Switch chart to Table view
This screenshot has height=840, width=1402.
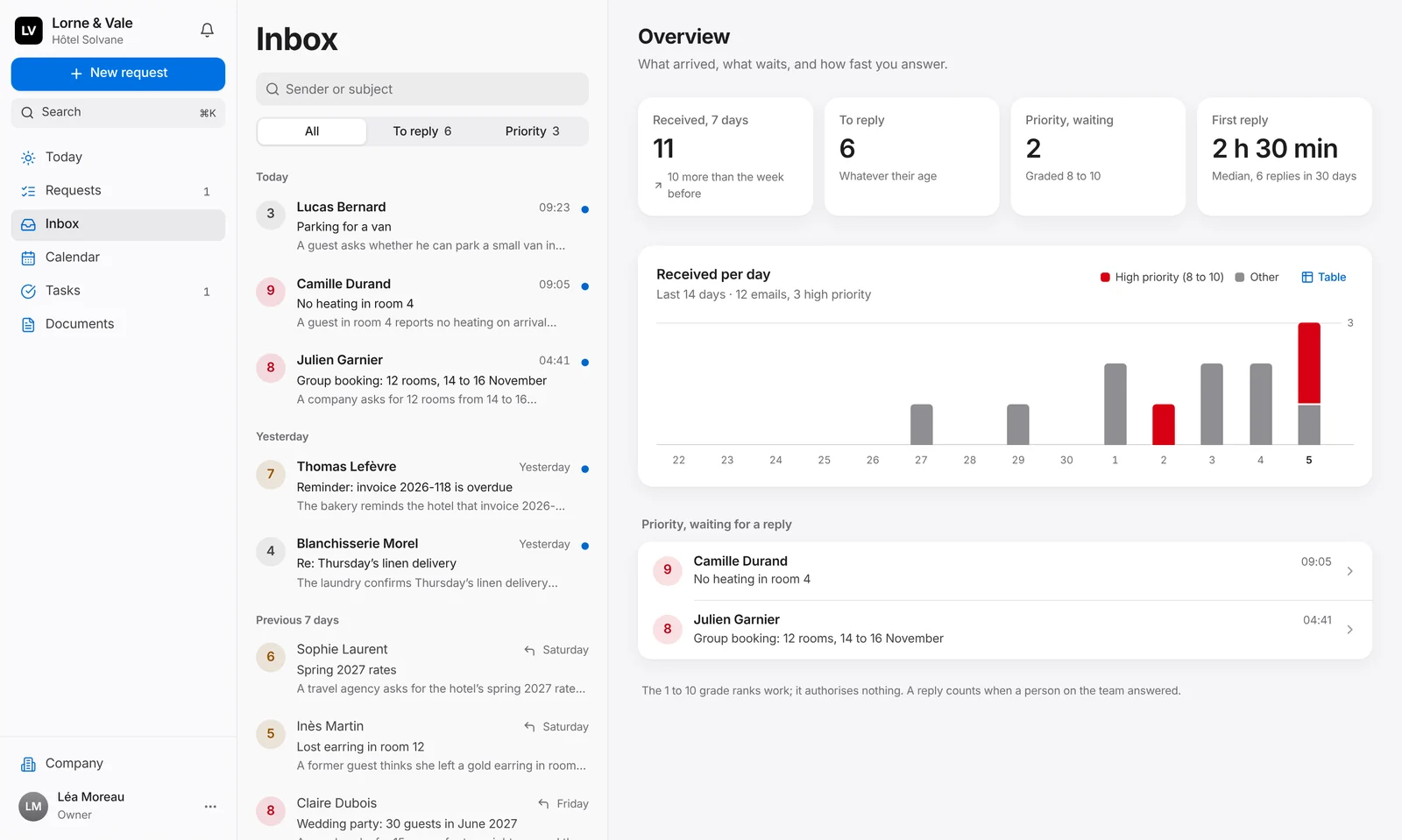click(1324, 277)
